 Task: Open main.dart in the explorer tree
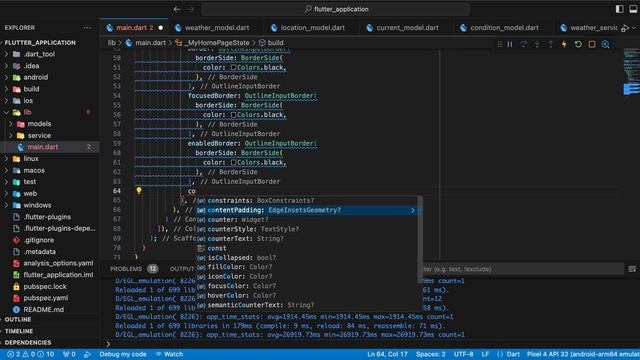click(x=42, y=147)
